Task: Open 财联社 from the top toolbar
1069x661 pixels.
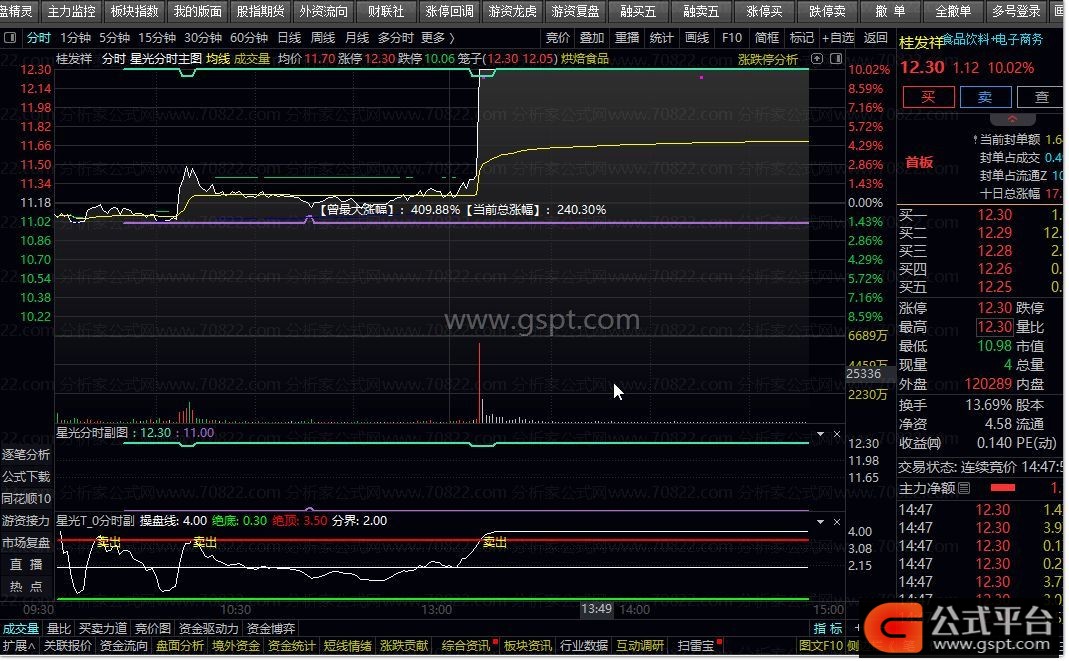Action: (386, 12)
